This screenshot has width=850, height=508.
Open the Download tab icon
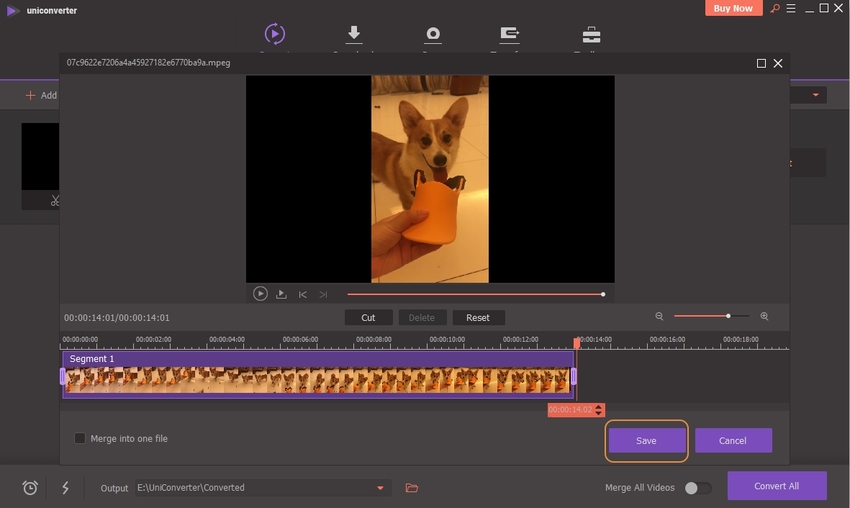coord(353,34)
